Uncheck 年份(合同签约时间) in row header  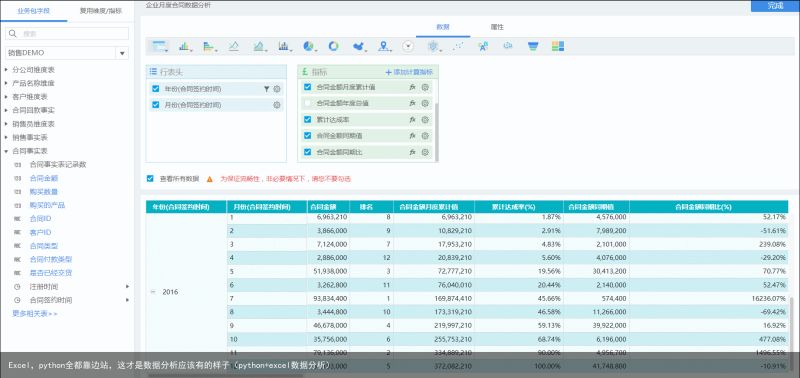[x=156, y=89]
